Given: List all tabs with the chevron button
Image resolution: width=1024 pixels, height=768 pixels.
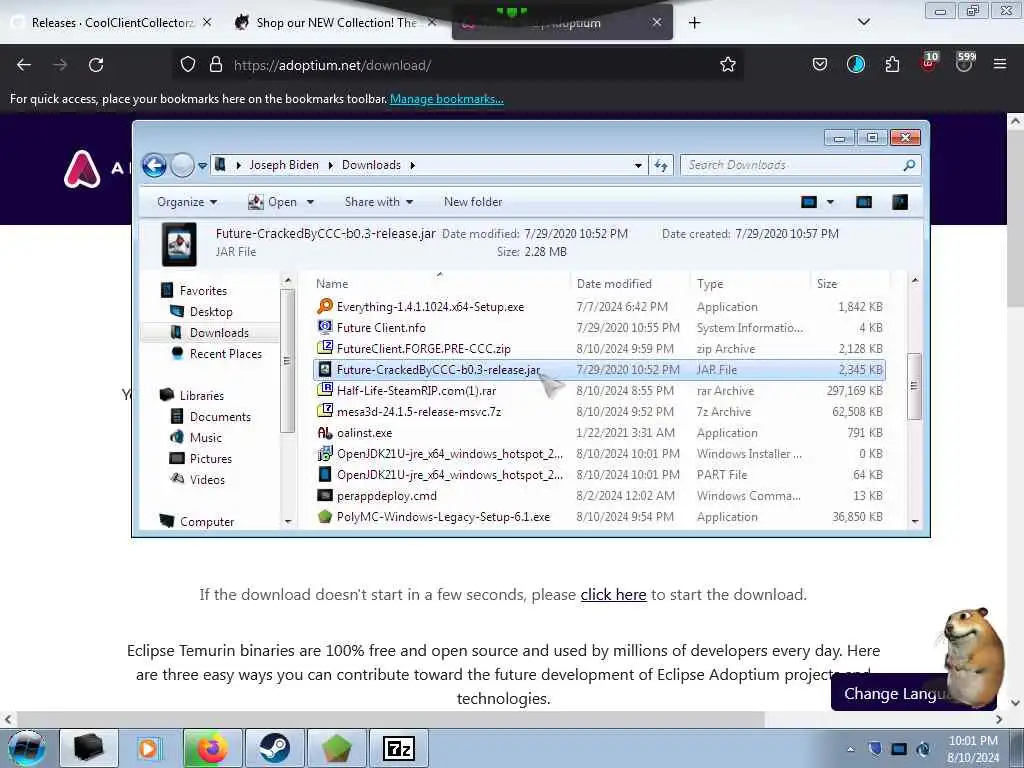Looking at the screenshot, I should (x=863, y=22).
